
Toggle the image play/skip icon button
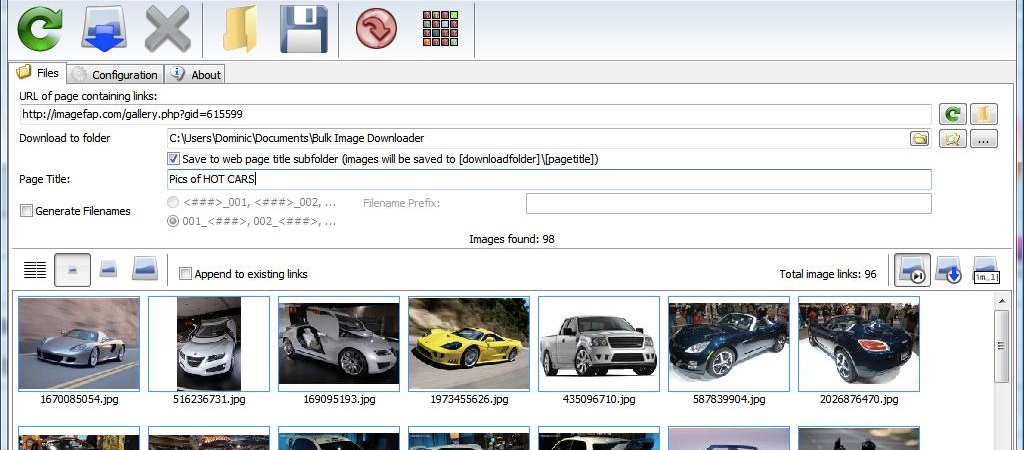click(912, 270)
